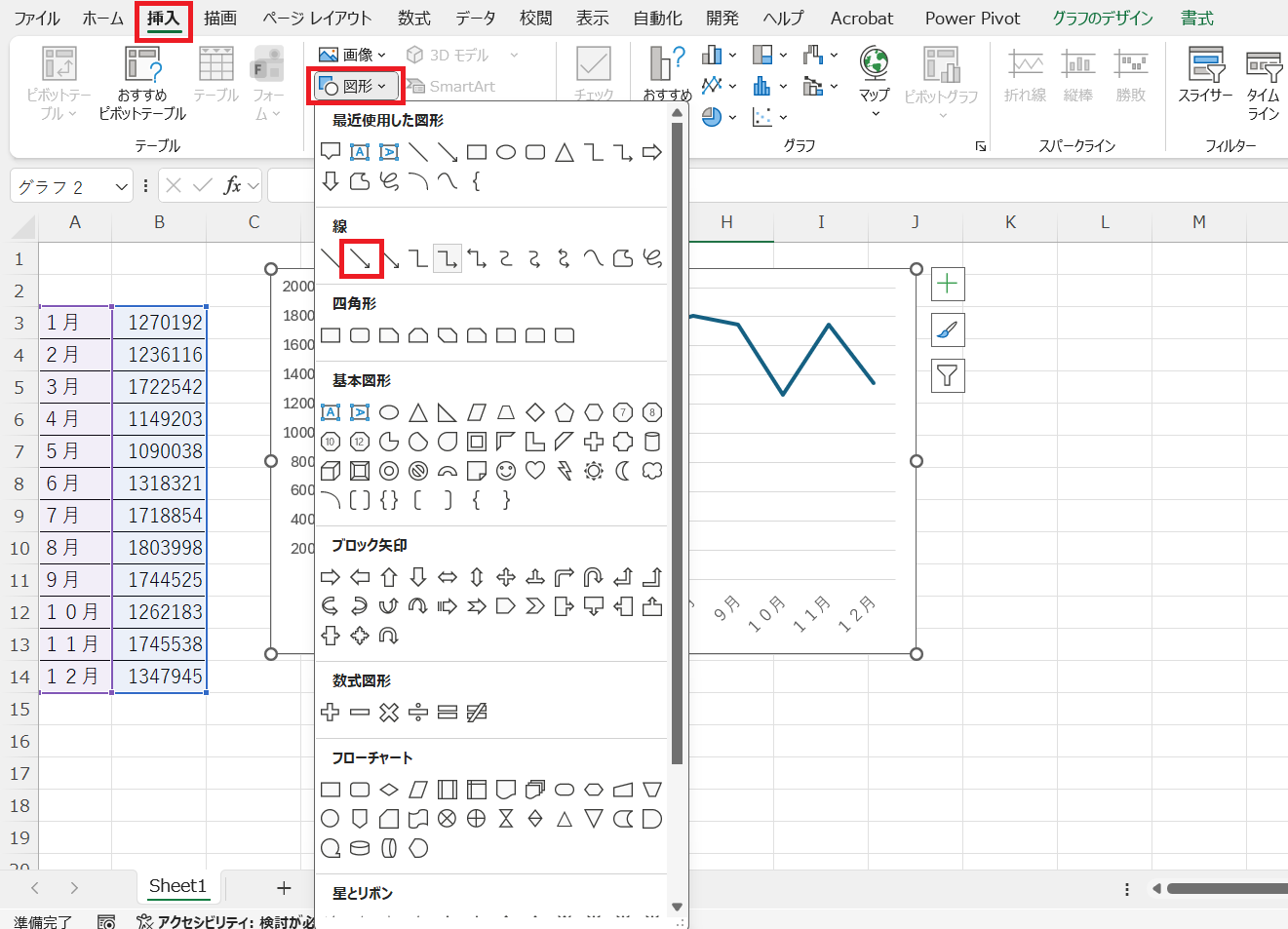
Task: Expand the 画像 dropdown
Action: pos(353,55)
